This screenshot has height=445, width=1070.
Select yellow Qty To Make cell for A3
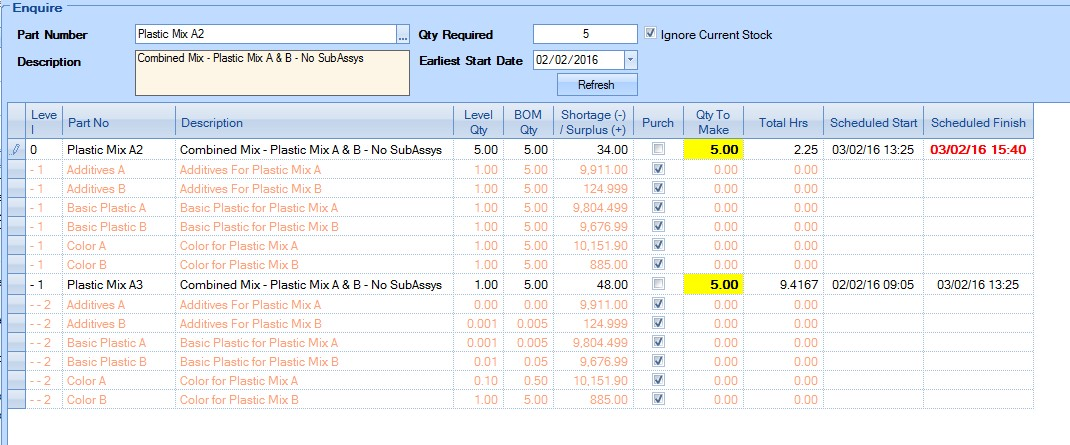(x=713, y=285)
